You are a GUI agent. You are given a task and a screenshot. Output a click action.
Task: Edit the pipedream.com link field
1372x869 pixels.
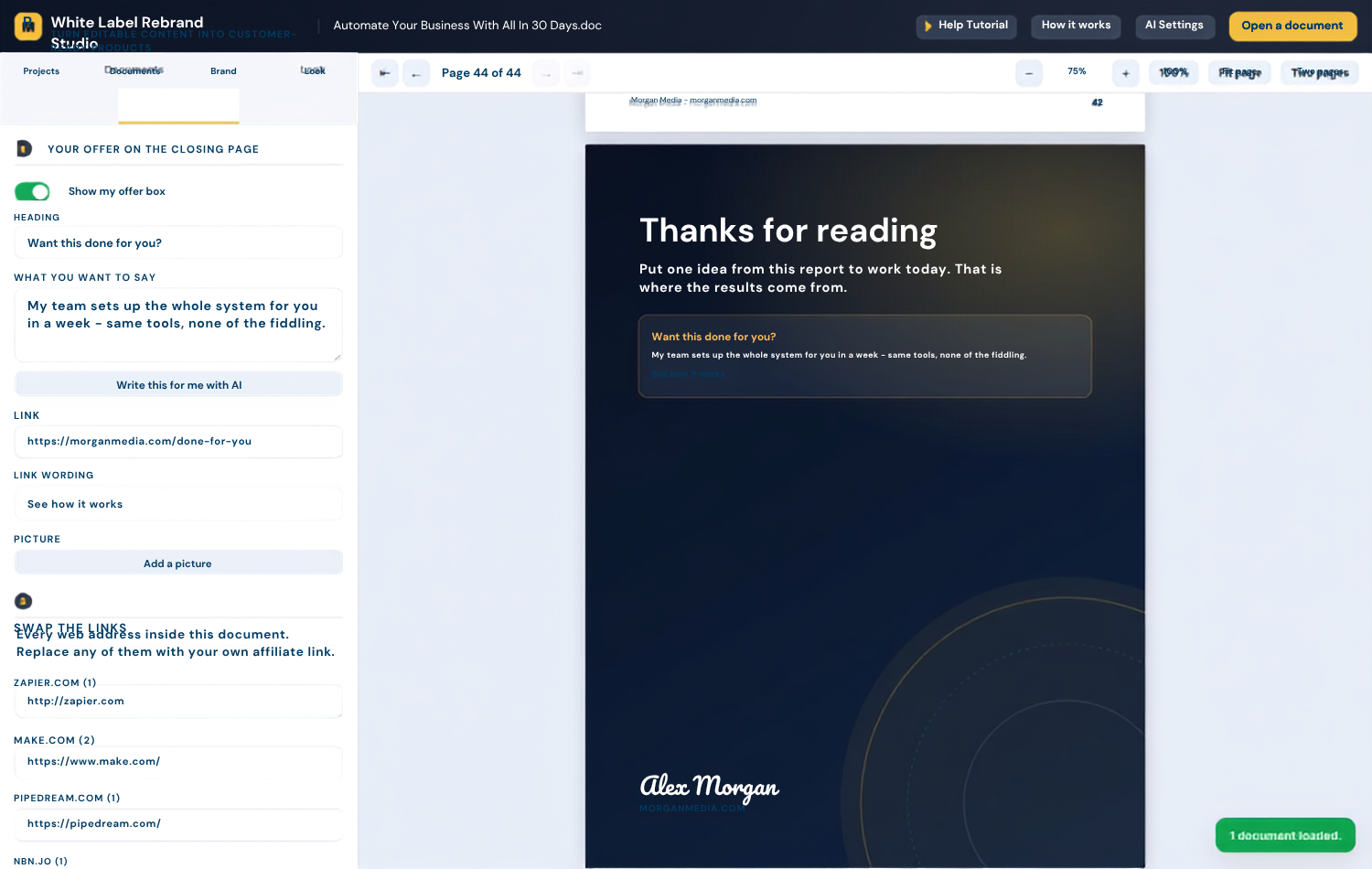(x=179, y=824)
